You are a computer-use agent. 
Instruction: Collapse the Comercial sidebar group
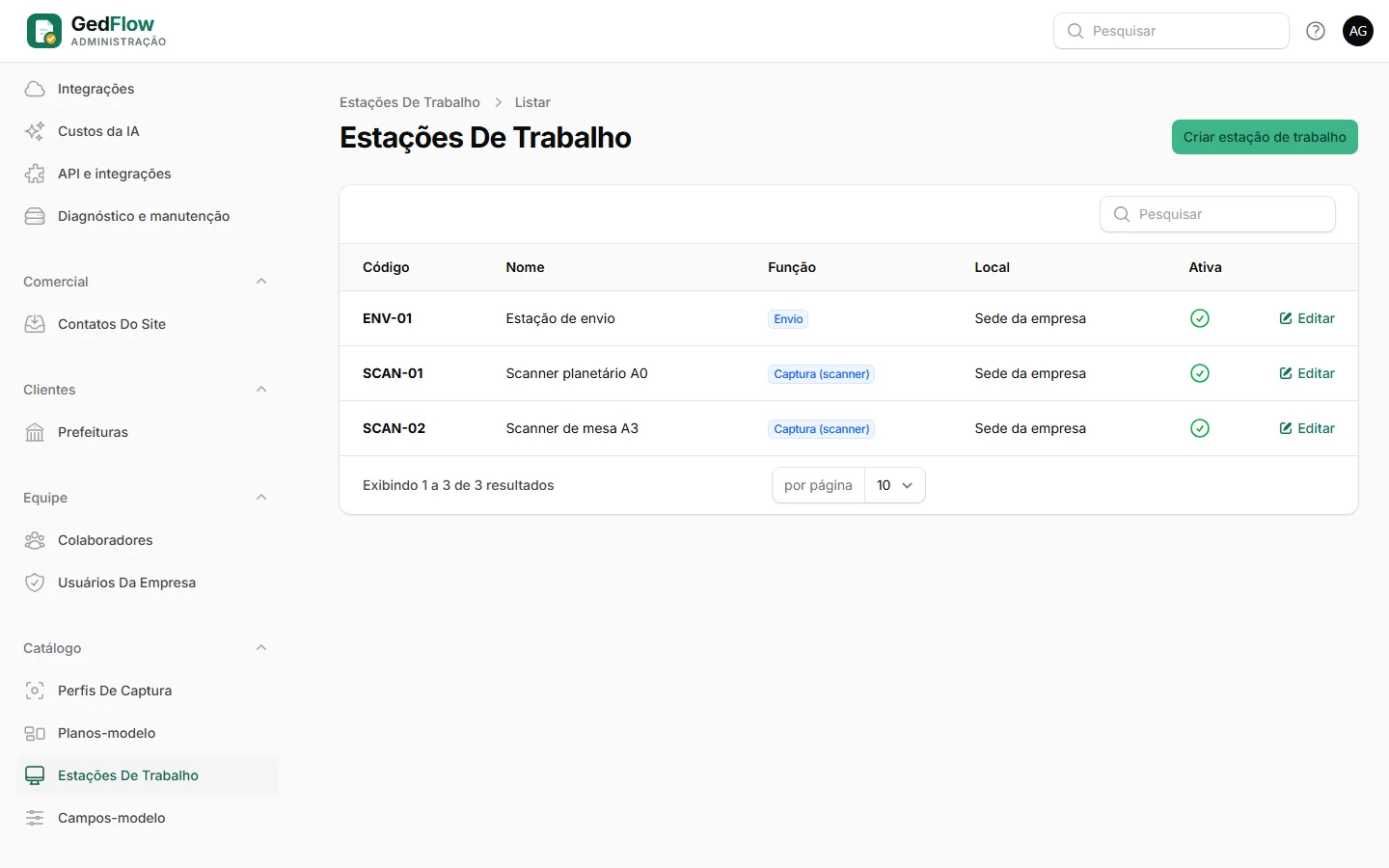click(261, 282)
